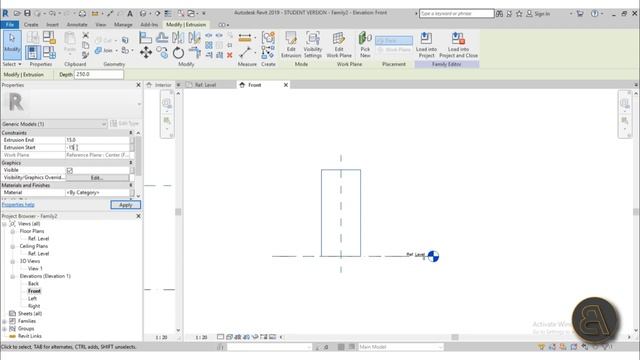Image resolution: width=640 pixels, height=360 pixels.
Task: Click Pick New work plane
Action: click(365, 45)
